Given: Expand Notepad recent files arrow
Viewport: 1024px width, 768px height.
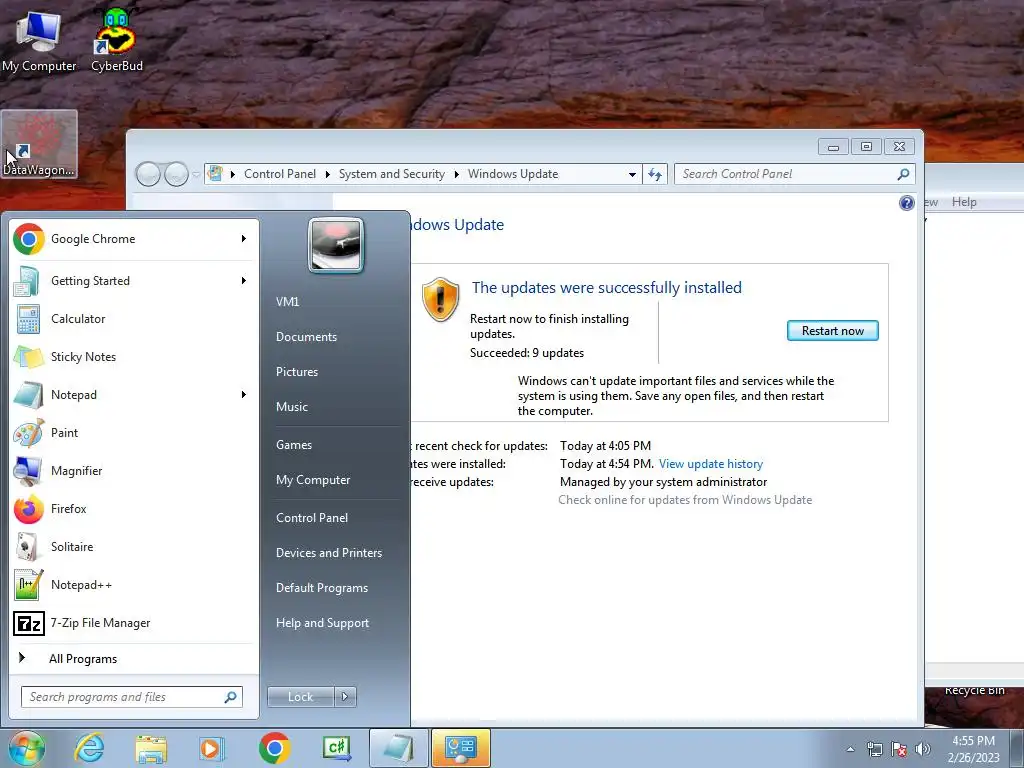Looking at the screenshot, I should tap(244, 394).
